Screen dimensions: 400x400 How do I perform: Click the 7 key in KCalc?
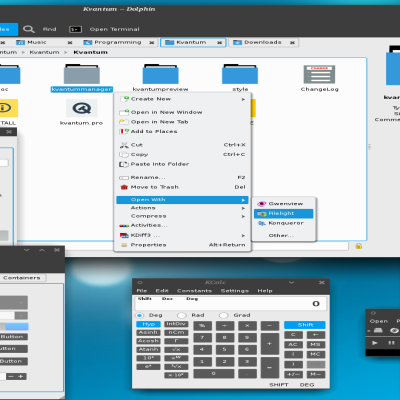click(x=202, y=338)
